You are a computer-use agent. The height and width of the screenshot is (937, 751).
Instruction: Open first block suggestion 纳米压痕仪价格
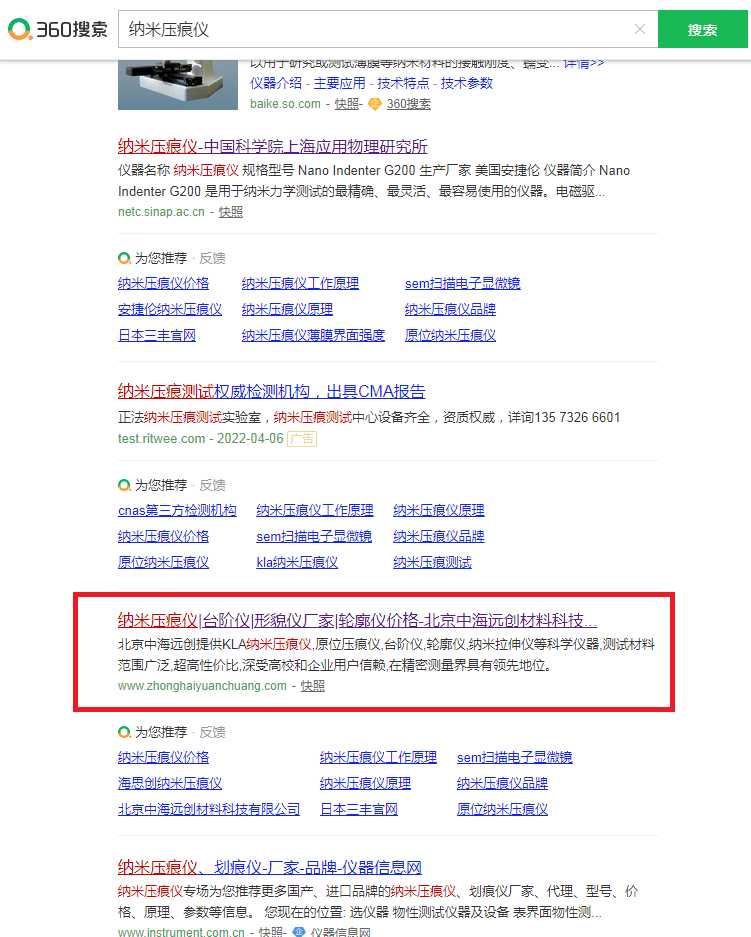coord(164,283)
